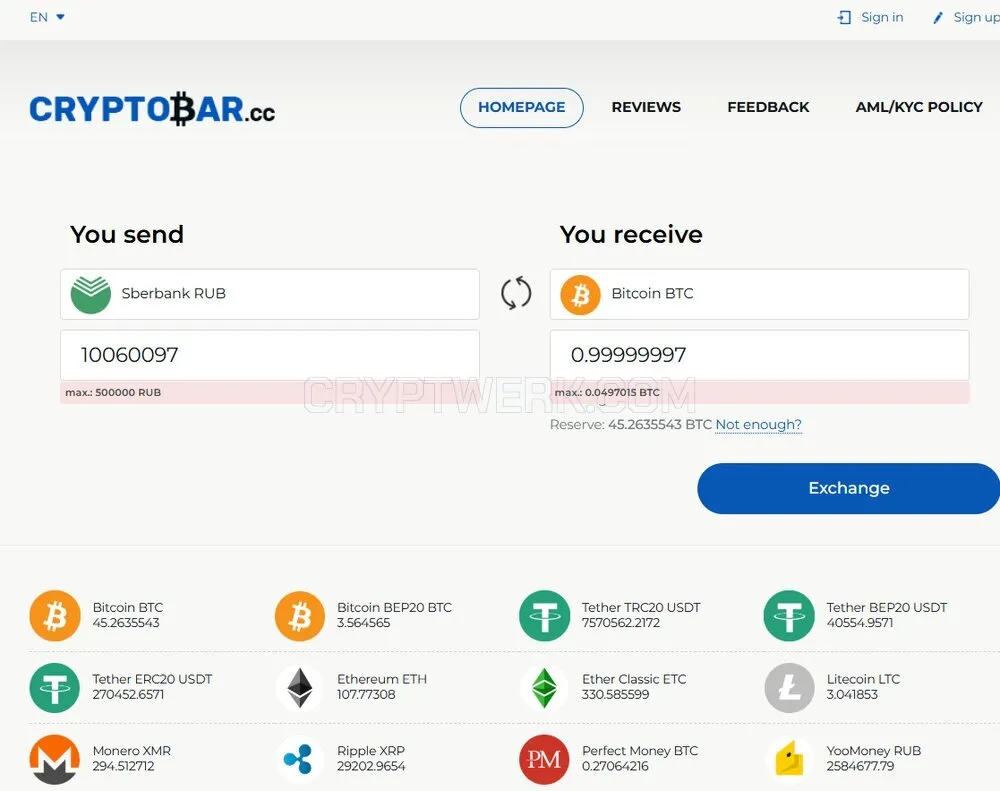1000x791 pixels.
Task: Click the You send heading
Action: click(127, 235)
